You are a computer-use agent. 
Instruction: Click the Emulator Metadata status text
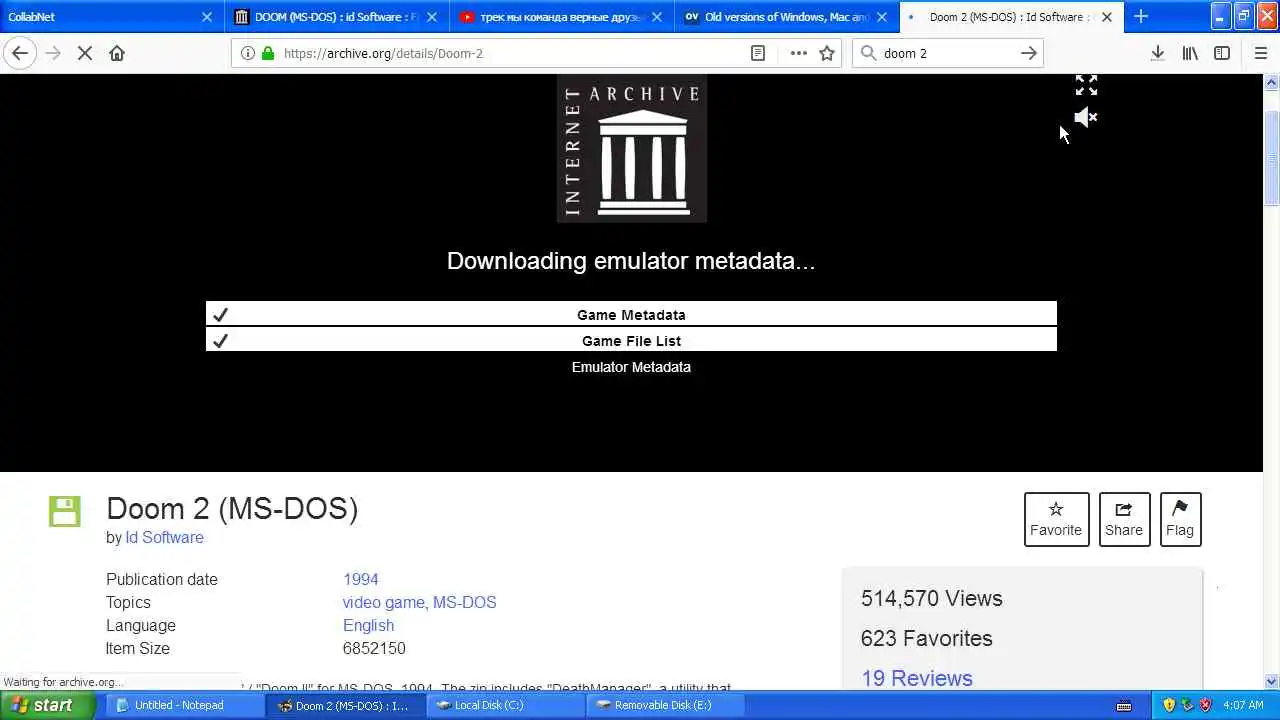pos(631,367)
